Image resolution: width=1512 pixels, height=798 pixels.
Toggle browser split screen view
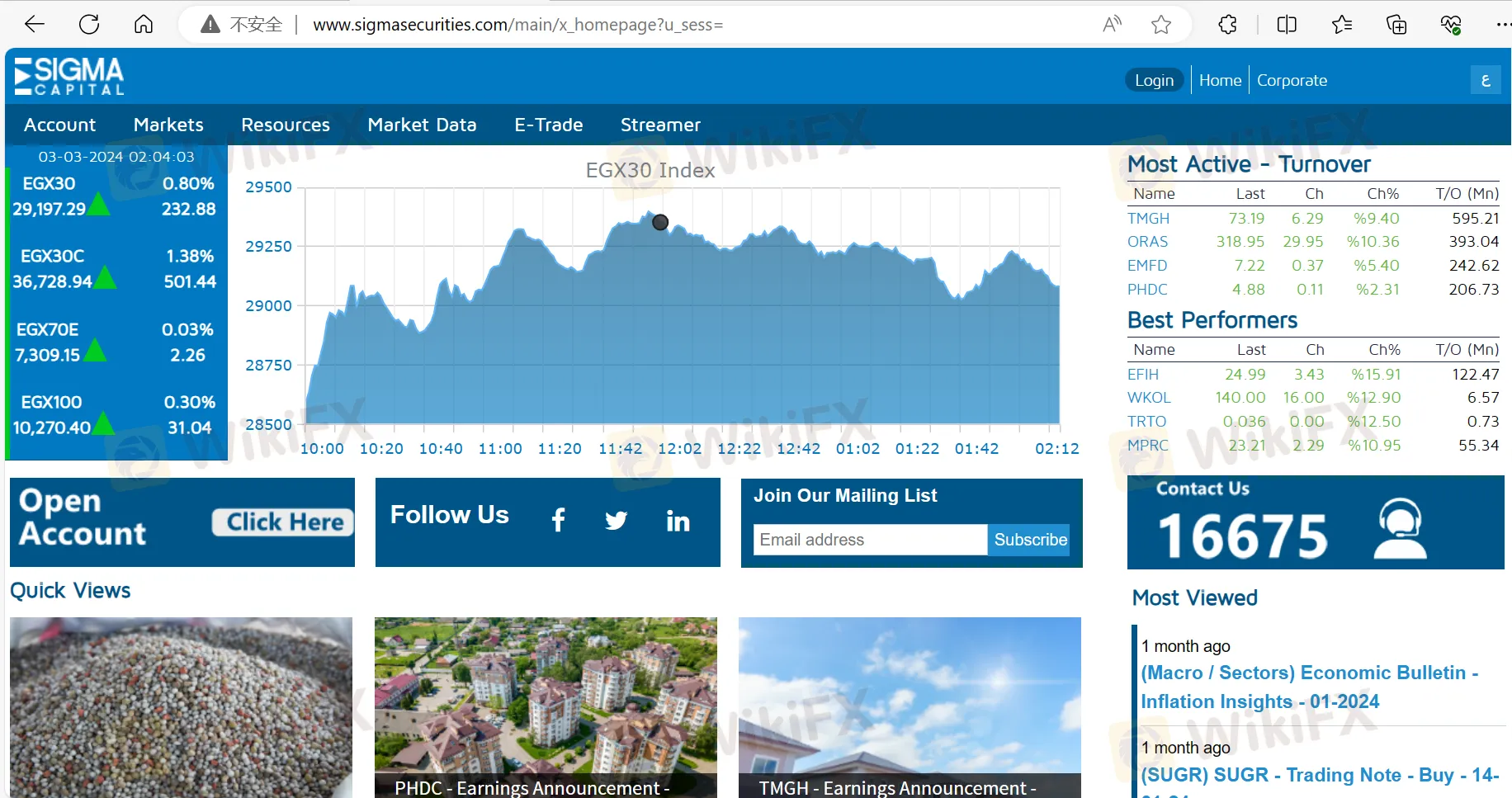1287,25
